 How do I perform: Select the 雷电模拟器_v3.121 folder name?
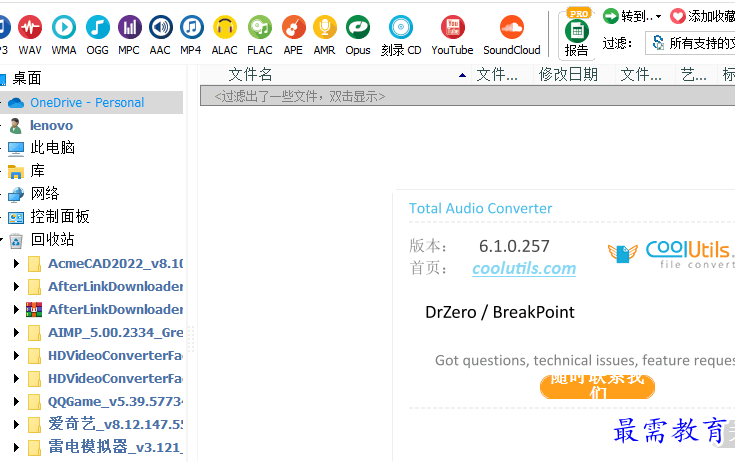click(115, 447)
